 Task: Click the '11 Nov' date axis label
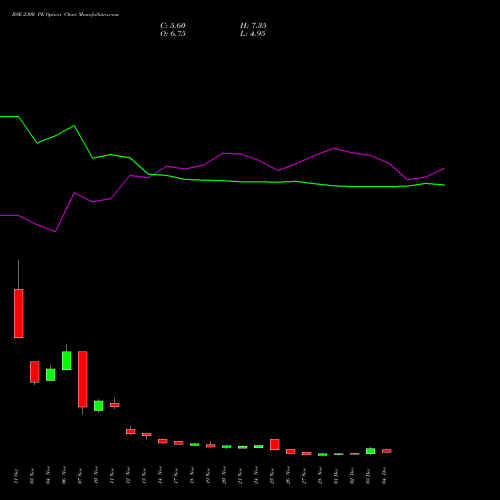112,476
